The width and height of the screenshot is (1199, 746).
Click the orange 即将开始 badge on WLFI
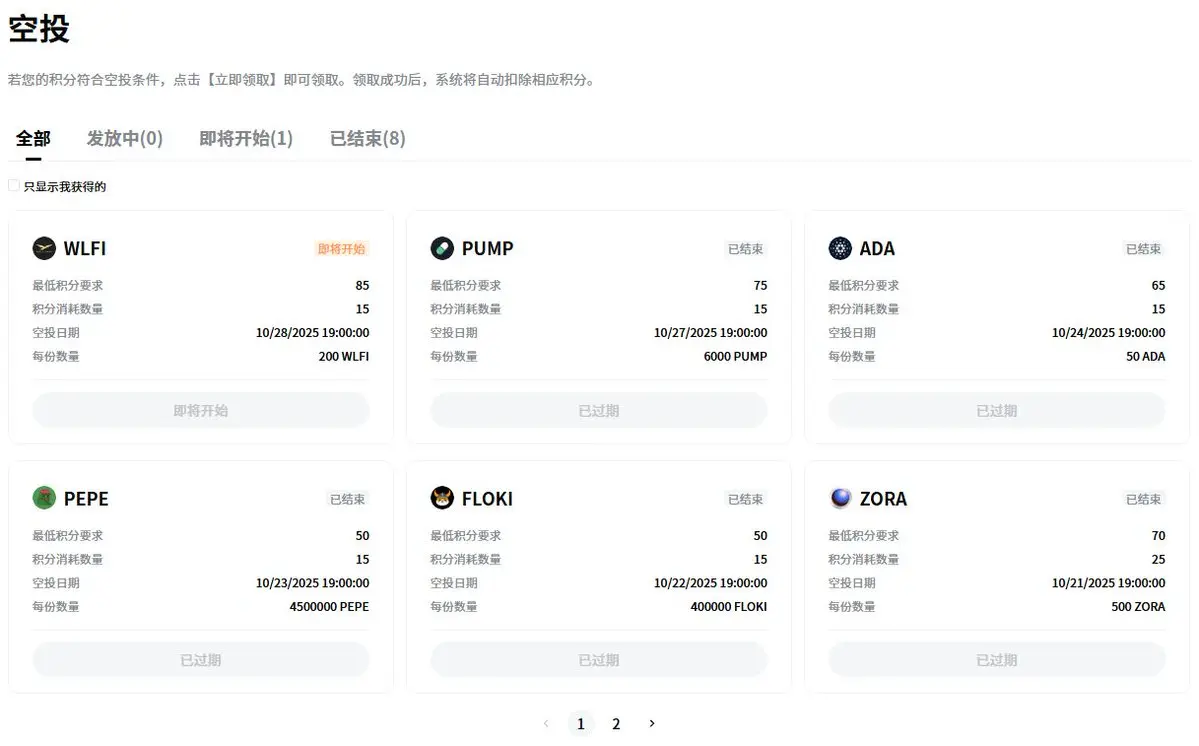[x=342, y=248]
